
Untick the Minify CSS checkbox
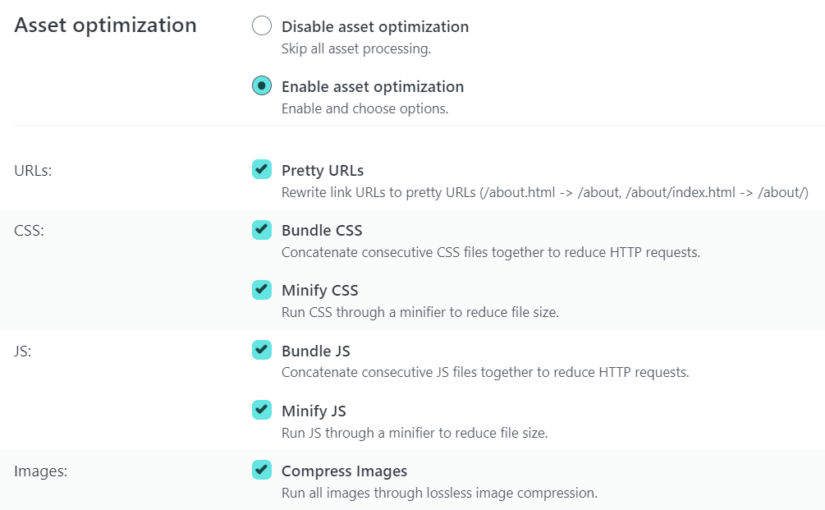(261, 289)
